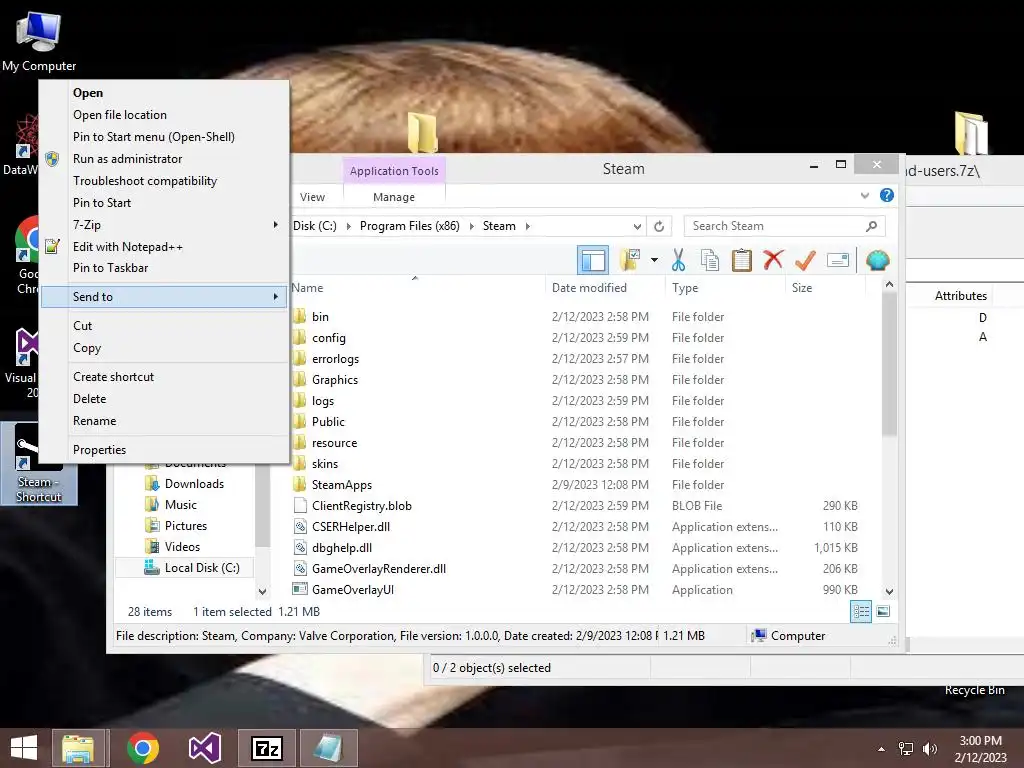Image resolution: width=1024 pixels, height=768 pixels.
Task: Expand the folder options dropdown arrow
Action: pos(654,260)
